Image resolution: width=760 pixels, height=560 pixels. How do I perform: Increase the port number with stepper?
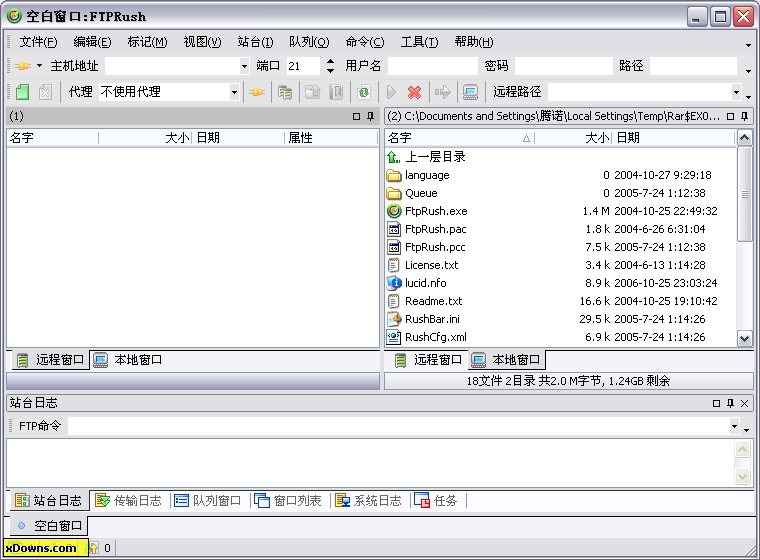tap(331, 61)
